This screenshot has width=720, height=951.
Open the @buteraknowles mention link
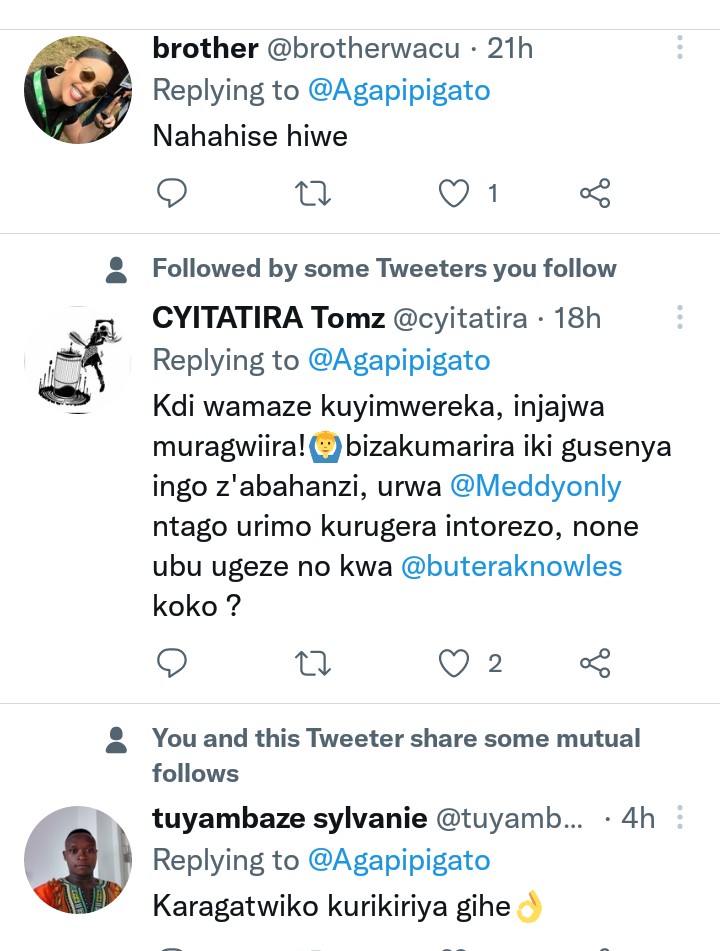tap(511, 566)
